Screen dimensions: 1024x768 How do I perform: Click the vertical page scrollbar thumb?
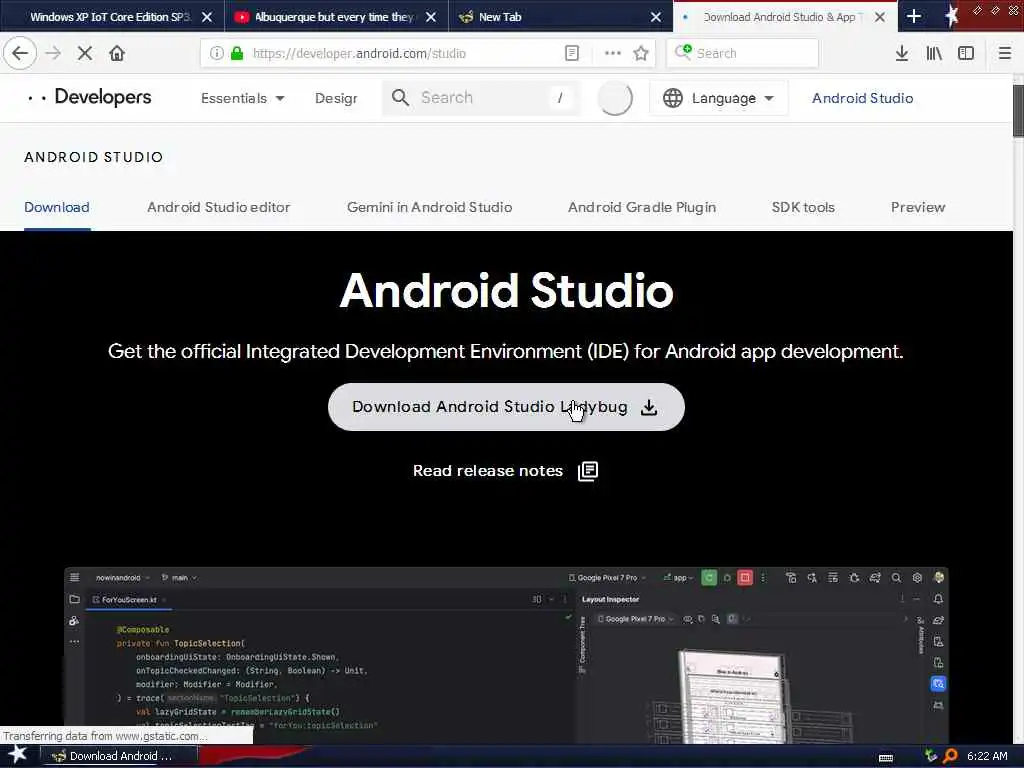(1018, 110)
